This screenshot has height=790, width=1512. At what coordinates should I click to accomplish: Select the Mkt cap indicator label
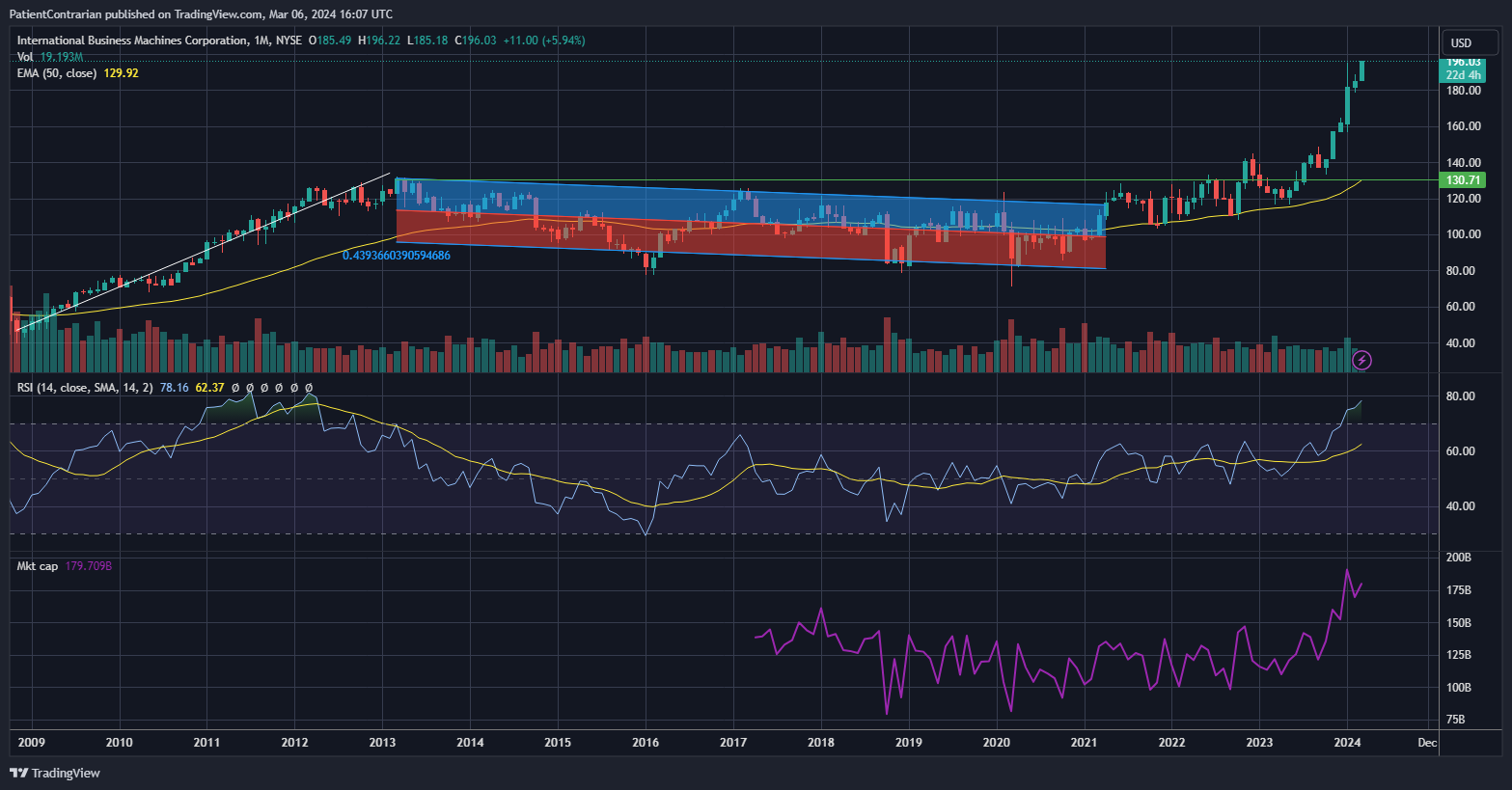(38, 566)
